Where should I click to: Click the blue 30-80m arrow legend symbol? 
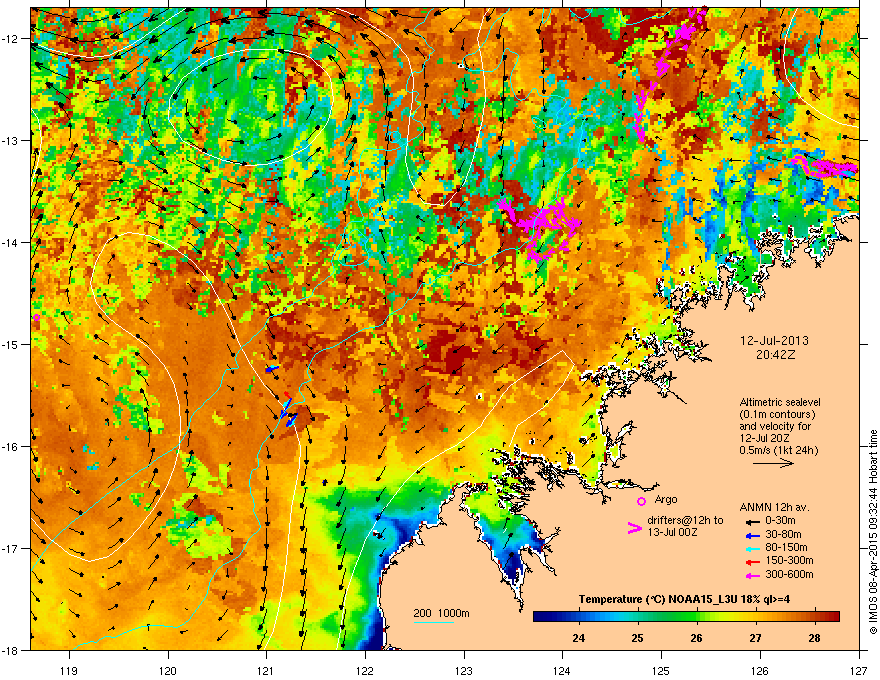(x=751, y=535)
